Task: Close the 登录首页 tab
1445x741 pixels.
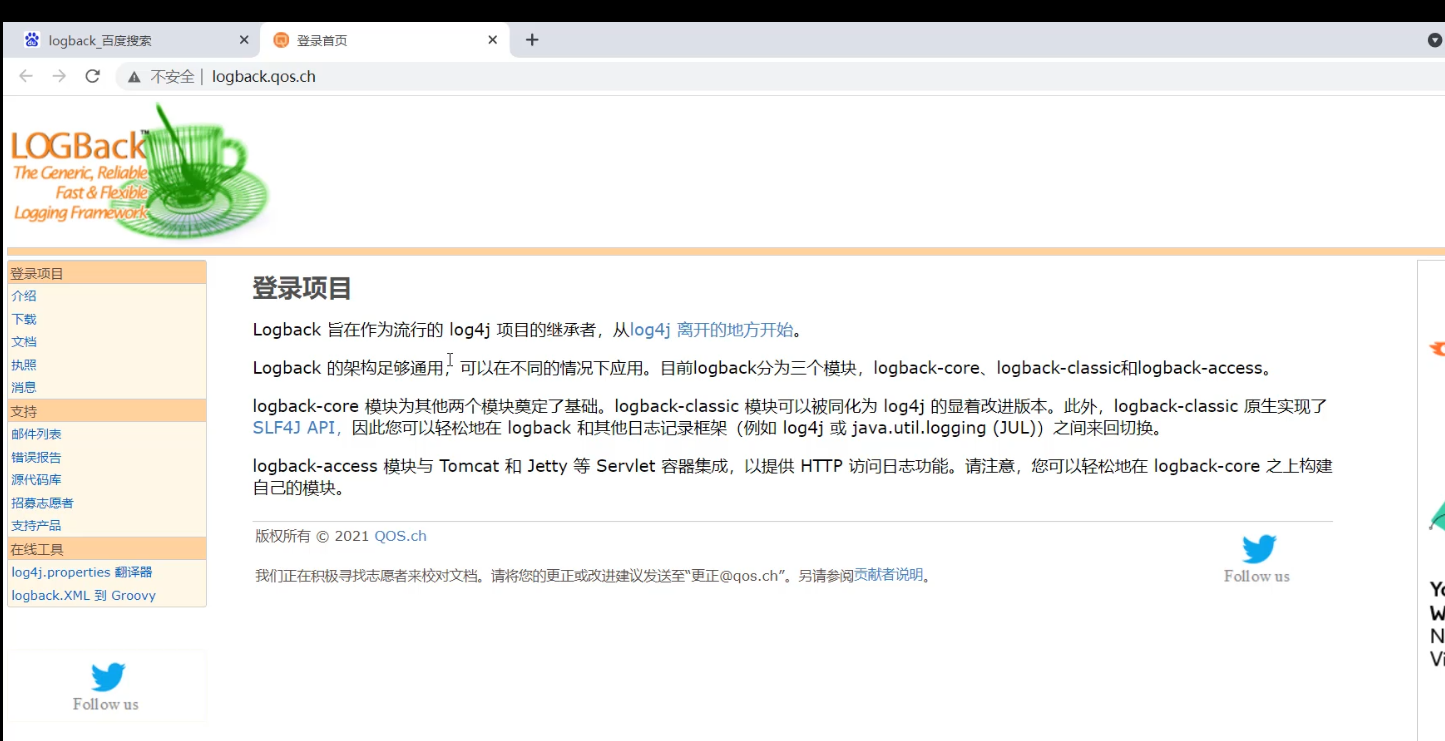Action: 492,40
